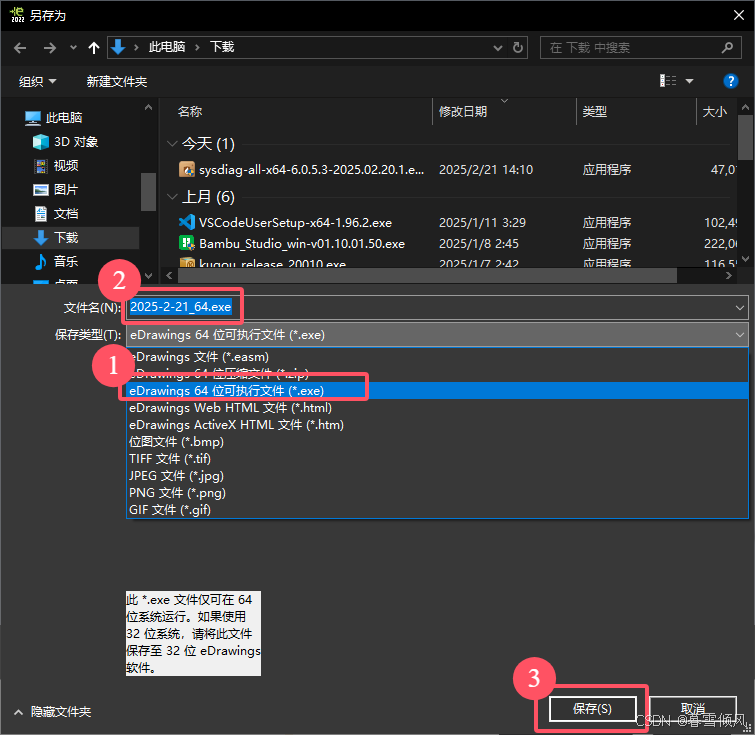
Task: Select 下载 in address breadcrumb
Action: click(222, 47)
